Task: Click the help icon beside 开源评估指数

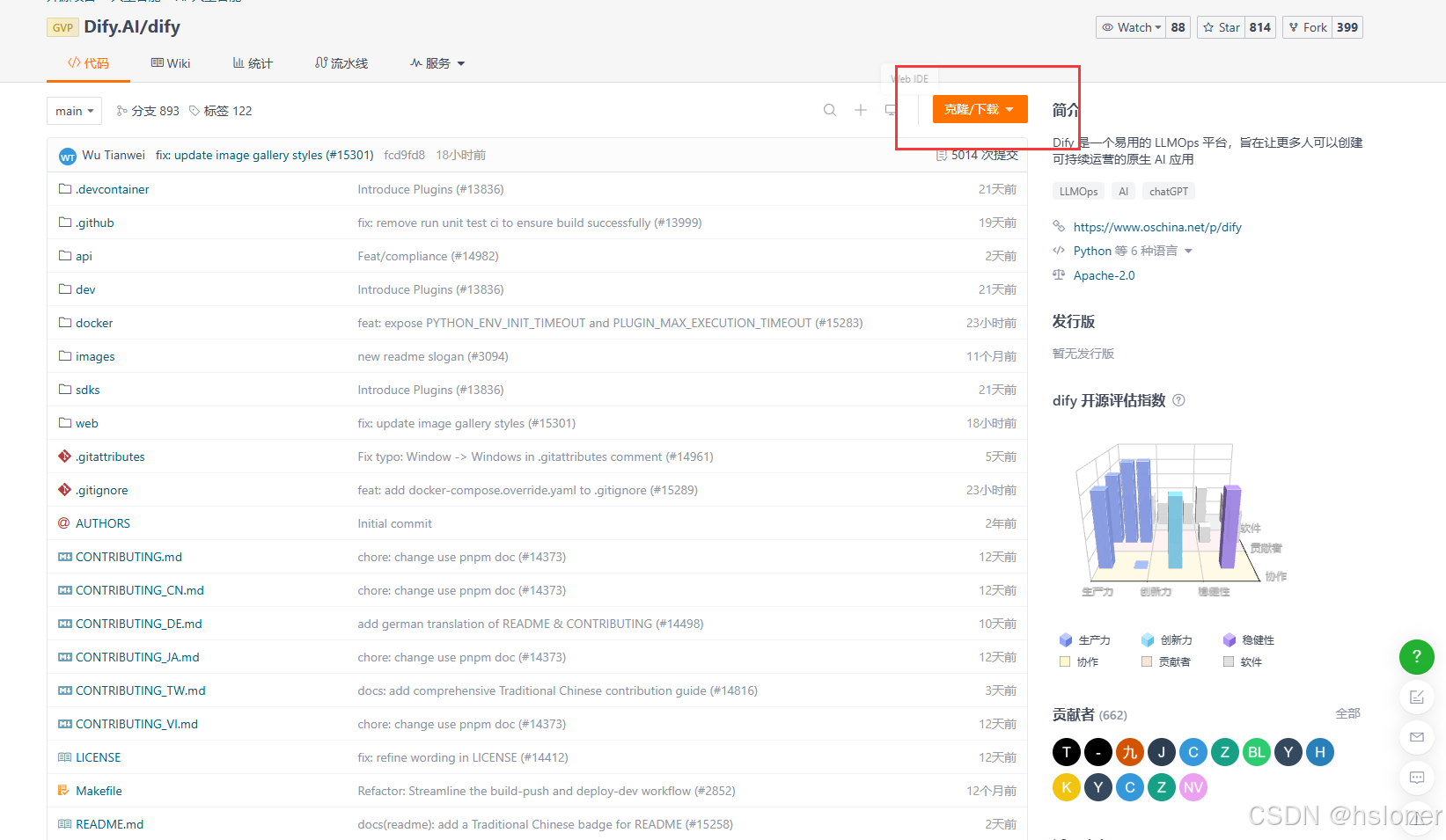Action: tap(1178, 400)
